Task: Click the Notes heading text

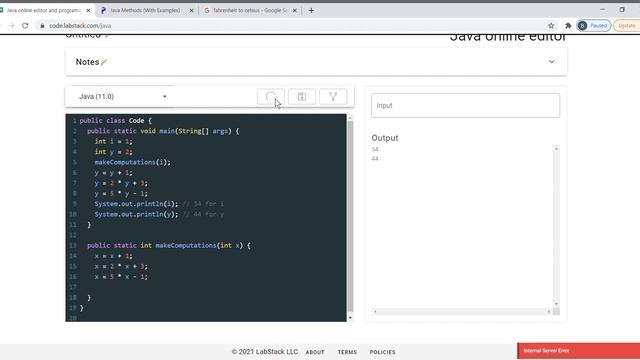Action: 87,62
